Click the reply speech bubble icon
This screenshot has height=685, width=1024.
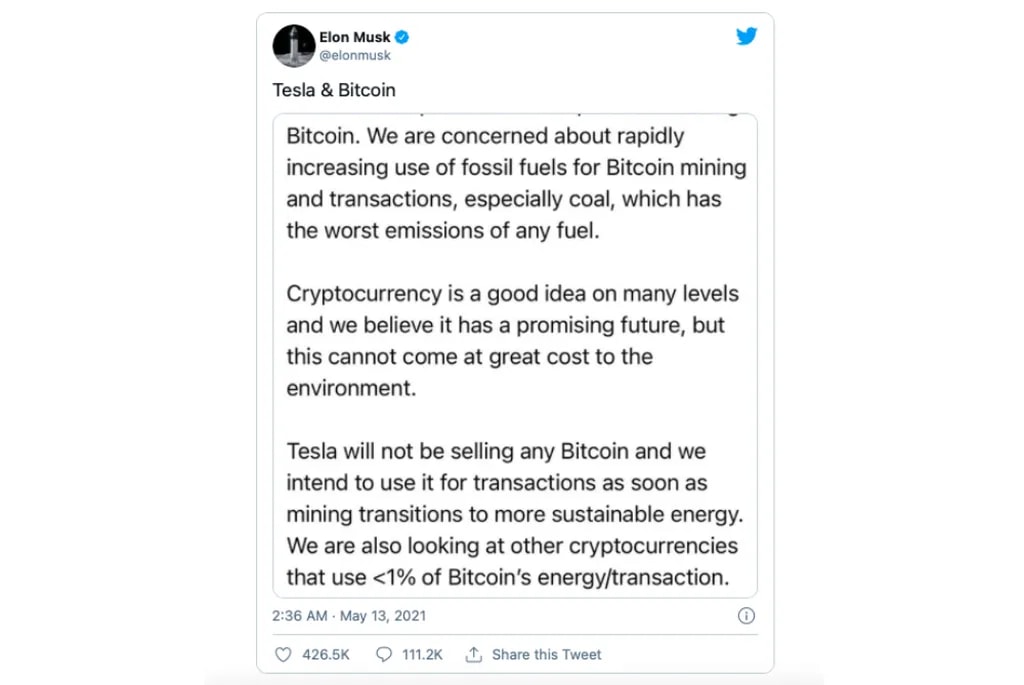(383, 655)
